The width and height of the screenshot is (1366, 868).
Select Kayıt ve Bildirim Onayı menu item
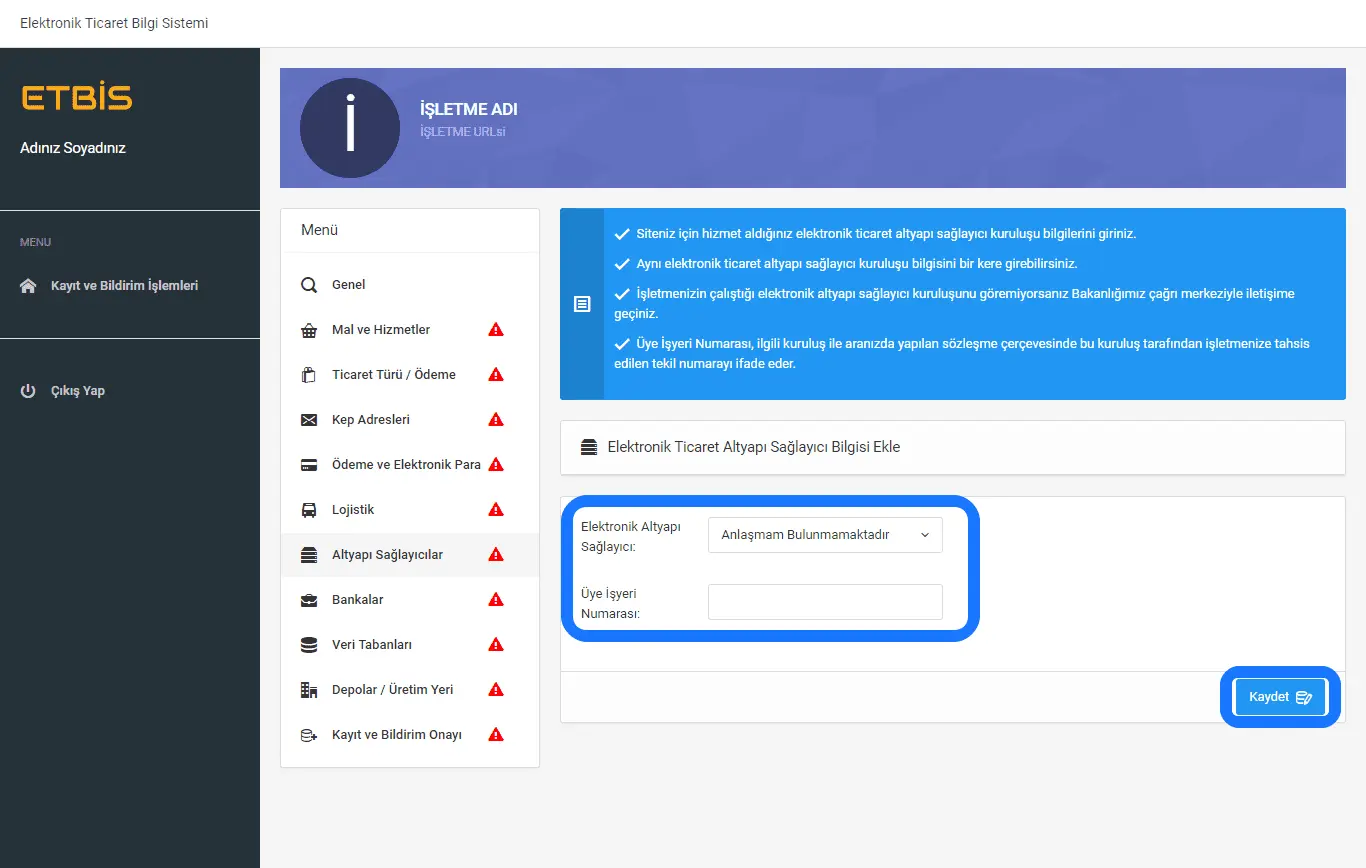click(x=396, y=735)
